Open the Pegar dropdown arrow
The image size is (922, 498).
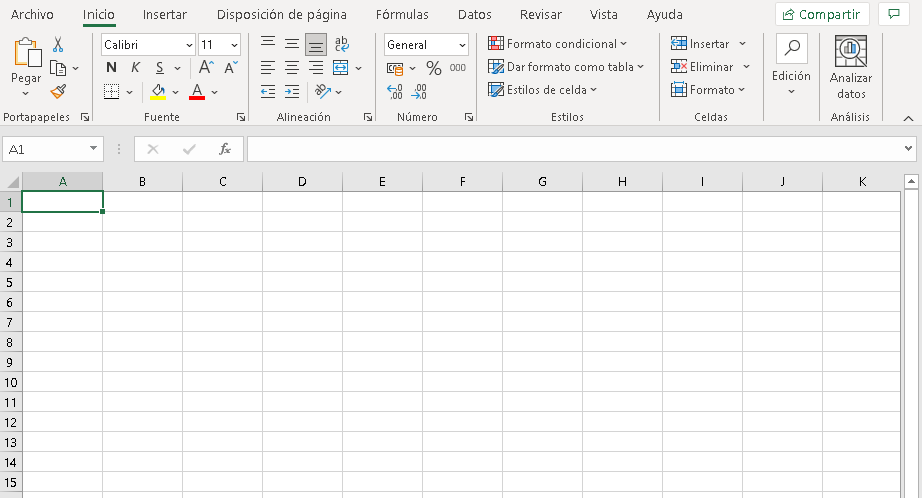click(25, 93)
